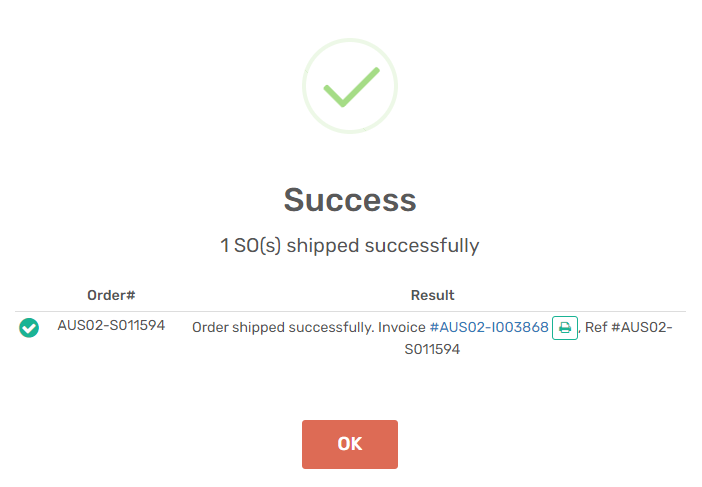Image resolution: width=702 pixels, height=487 pixels.
Task: Click the wrapped S011594 reference line
Action: pyautogui.click(x=432, y=349)
